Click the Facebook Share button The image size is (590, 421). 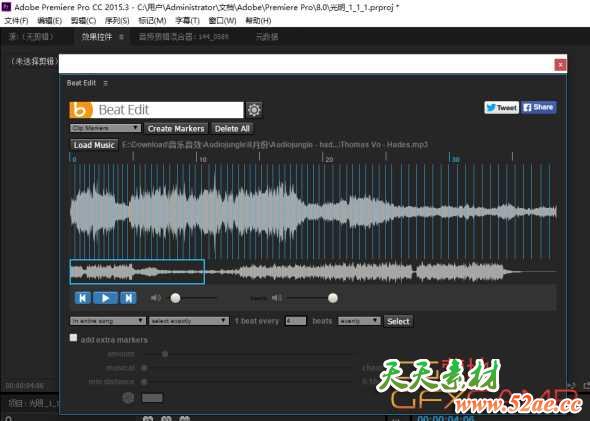click(539, 108)
